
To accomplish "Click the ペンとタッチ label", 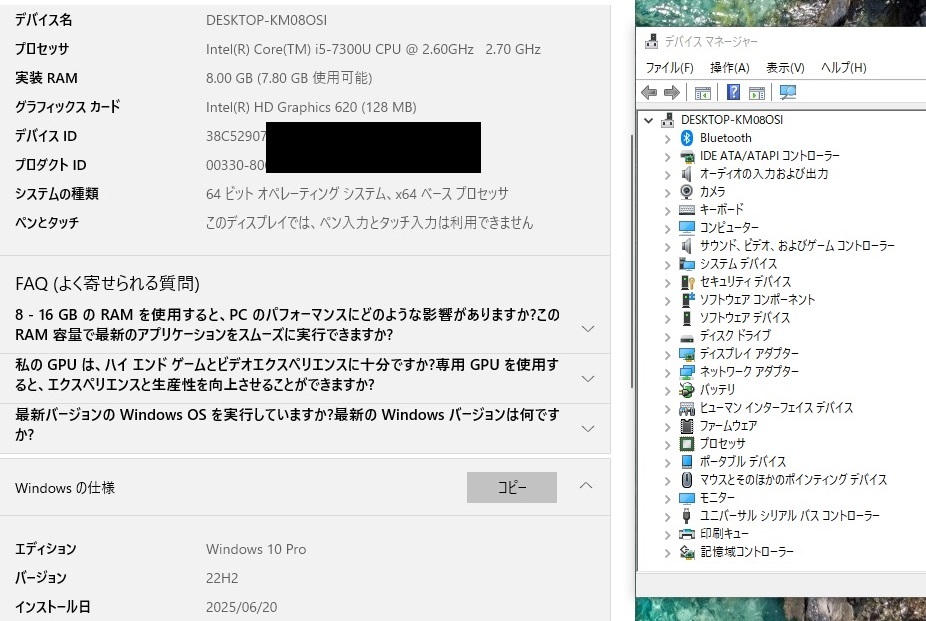I will click(x=47, y=223).
